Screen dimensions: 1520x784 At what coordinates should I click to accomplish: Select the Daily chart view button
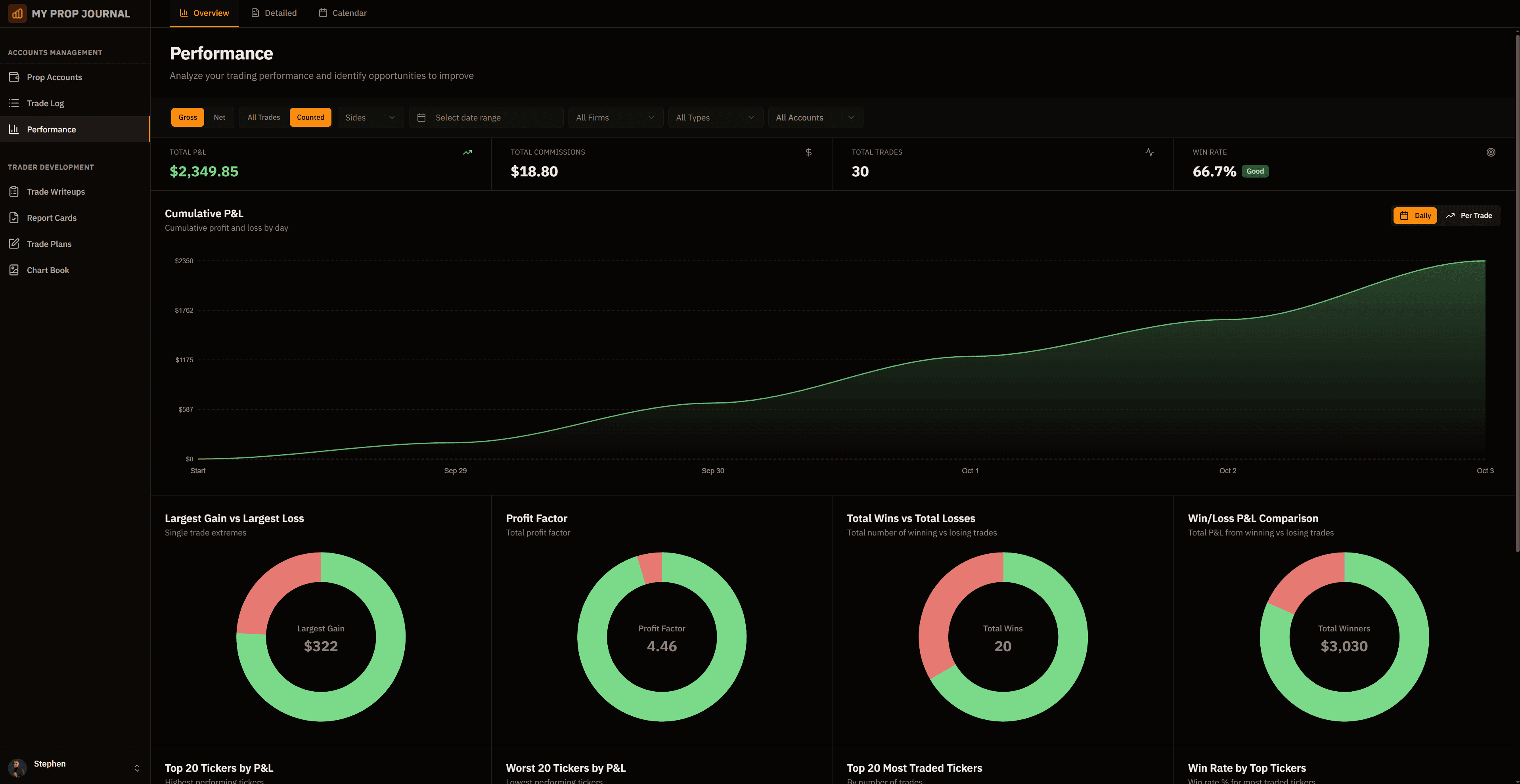tap(1415, 215)
